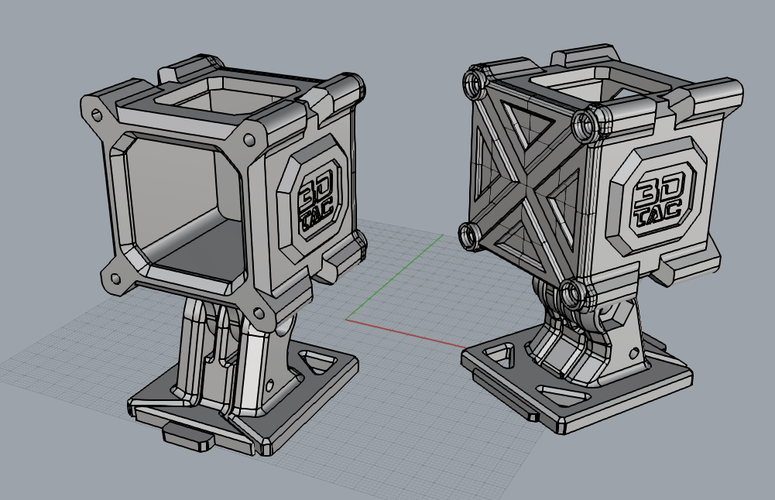775x500 pixels.
Task: Click the 3D TAC logo on left model
Action: tap(316, 201)
